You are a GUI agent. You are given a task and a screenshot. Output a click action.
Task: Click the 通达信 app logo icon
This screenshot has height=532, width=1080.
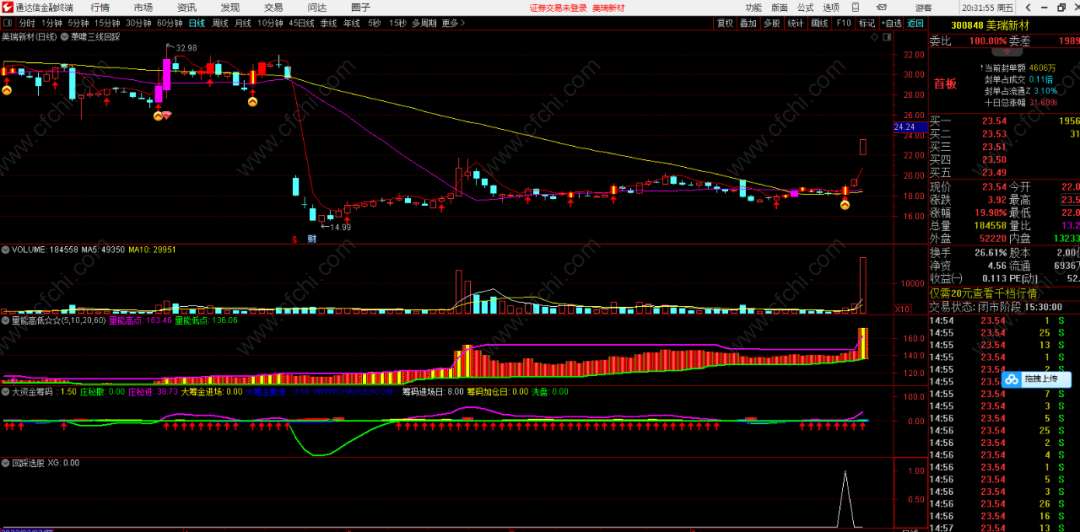pos(8,8)
